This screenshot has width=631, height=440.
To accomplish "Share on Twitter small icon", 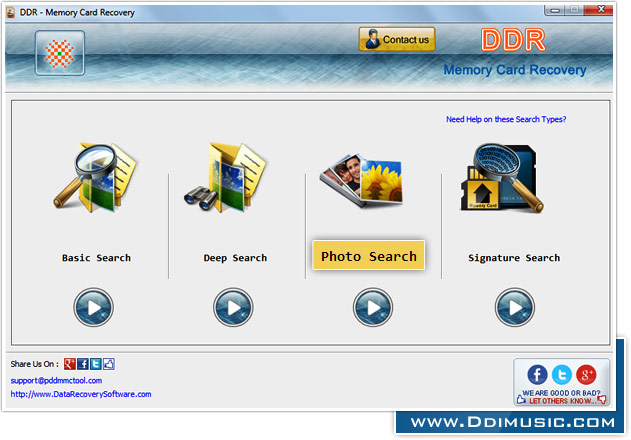I will [x=95, y=364].
